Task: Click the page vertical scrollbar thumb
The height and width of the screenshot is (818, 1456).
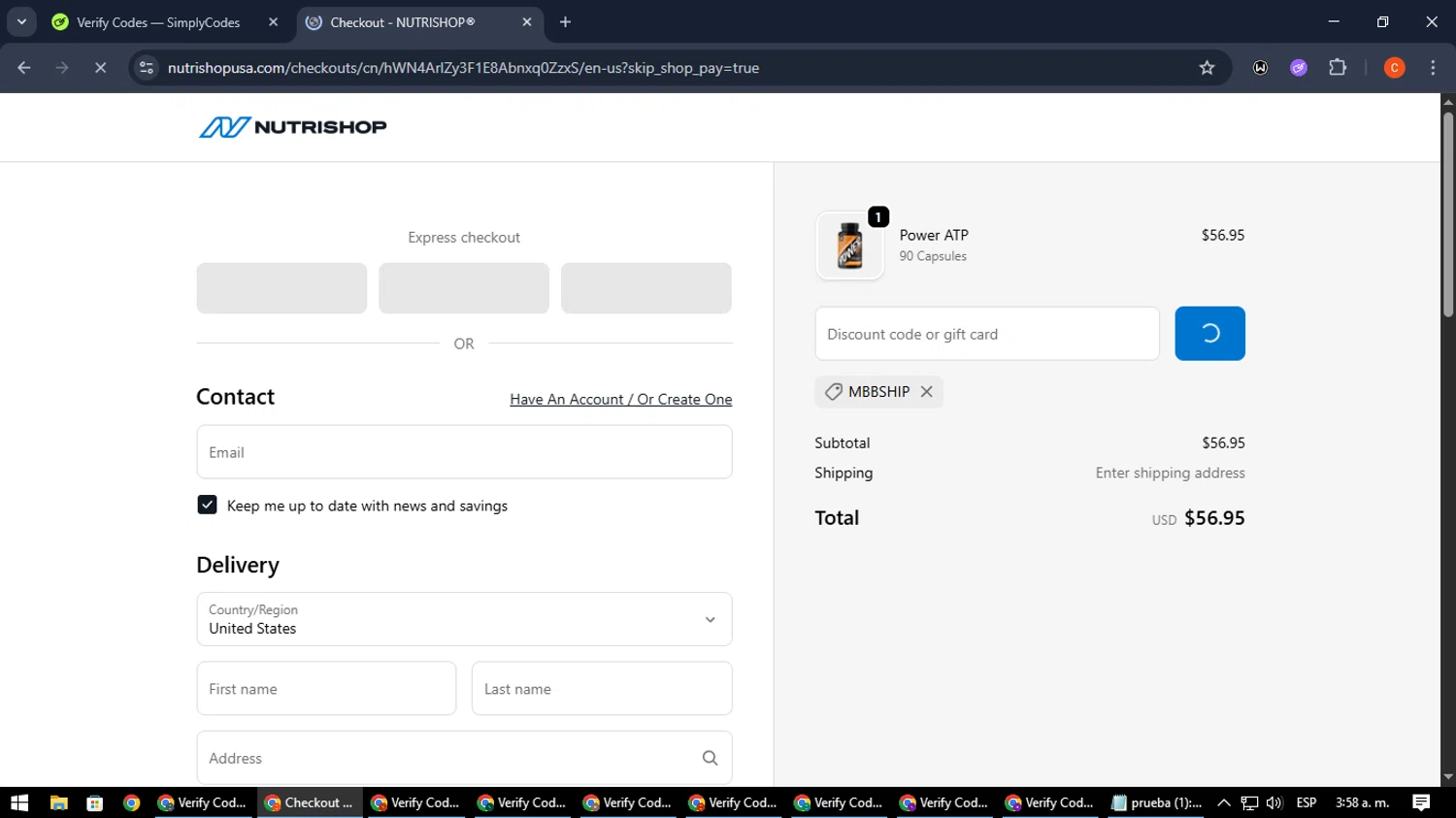Action: pyautogui.click(x=1447, y=213)
